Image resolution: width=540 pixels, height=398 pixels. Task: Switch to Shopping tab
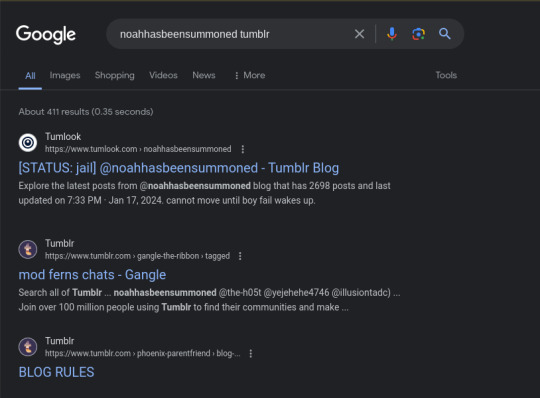(x=115, y=75)
